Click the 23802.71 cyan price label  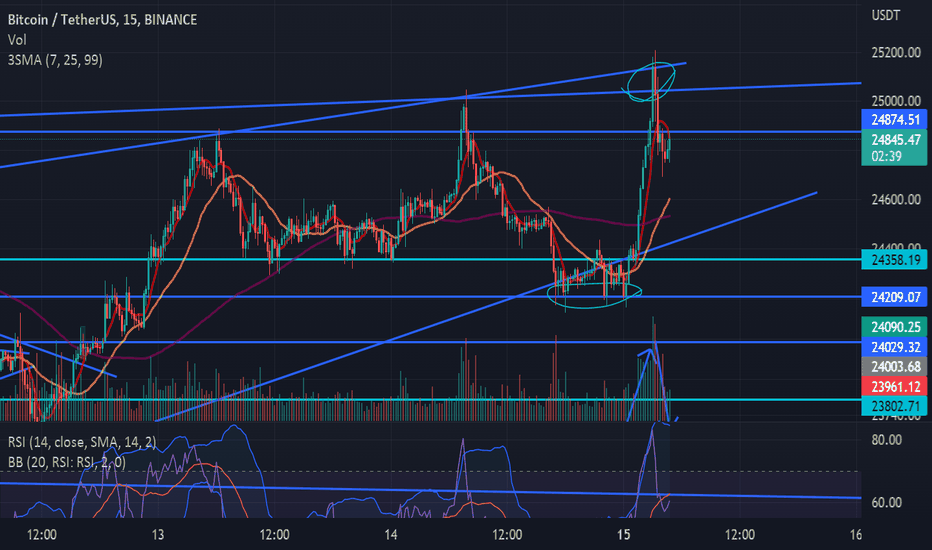click(x=895, y=406)
